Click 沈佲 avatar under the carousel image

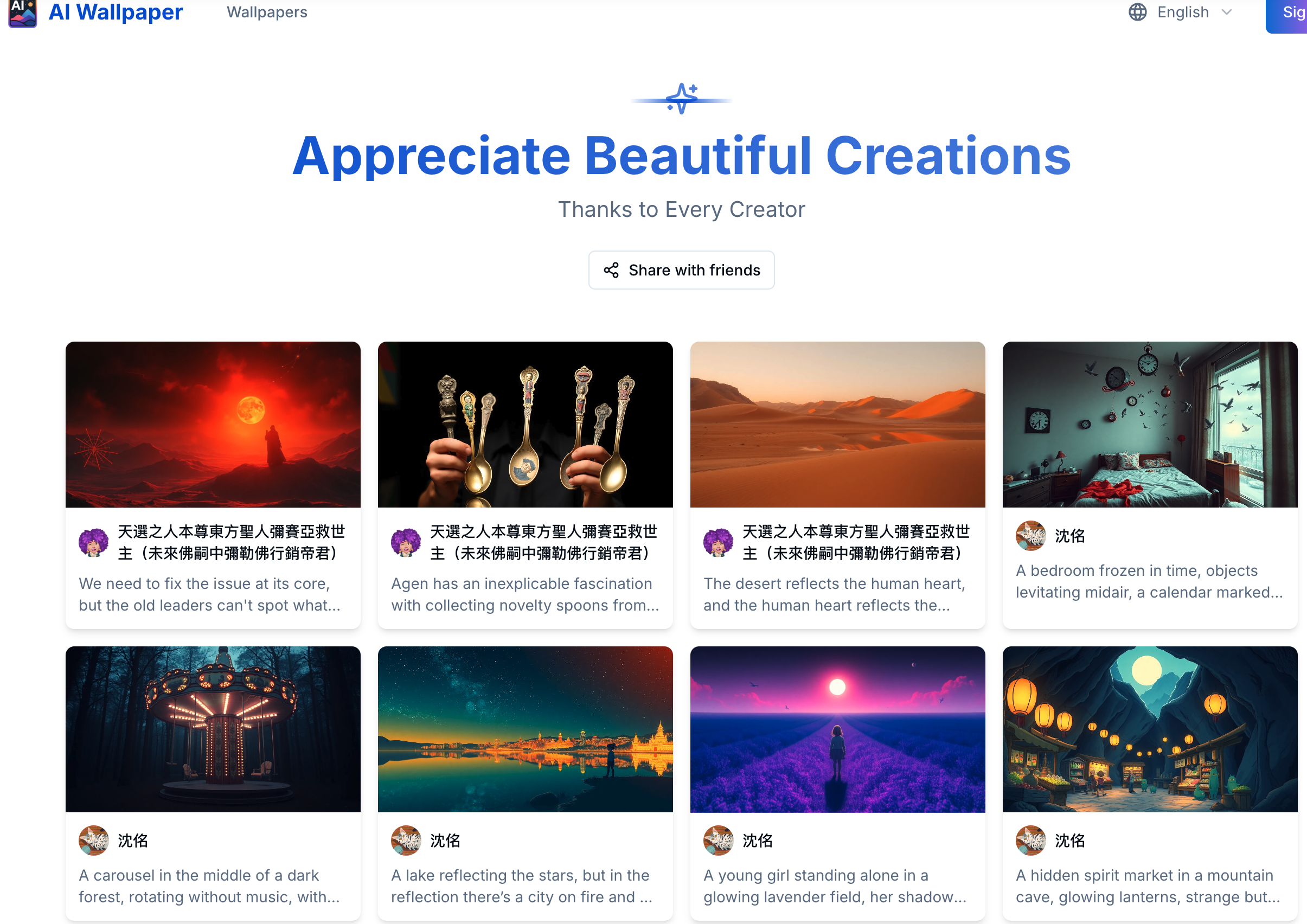[93, 840]
